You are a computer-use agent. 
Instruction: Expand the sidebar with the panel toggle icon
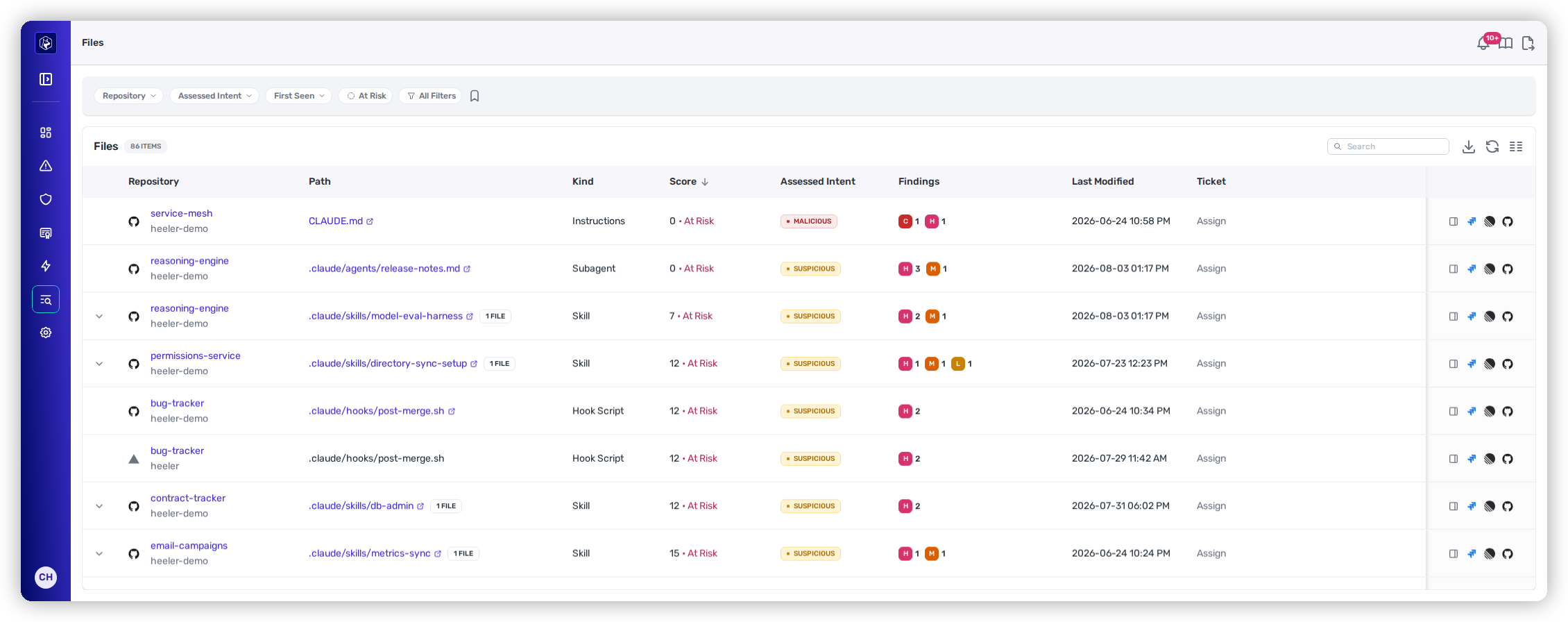pyautogui.click(x=46, y=79)
